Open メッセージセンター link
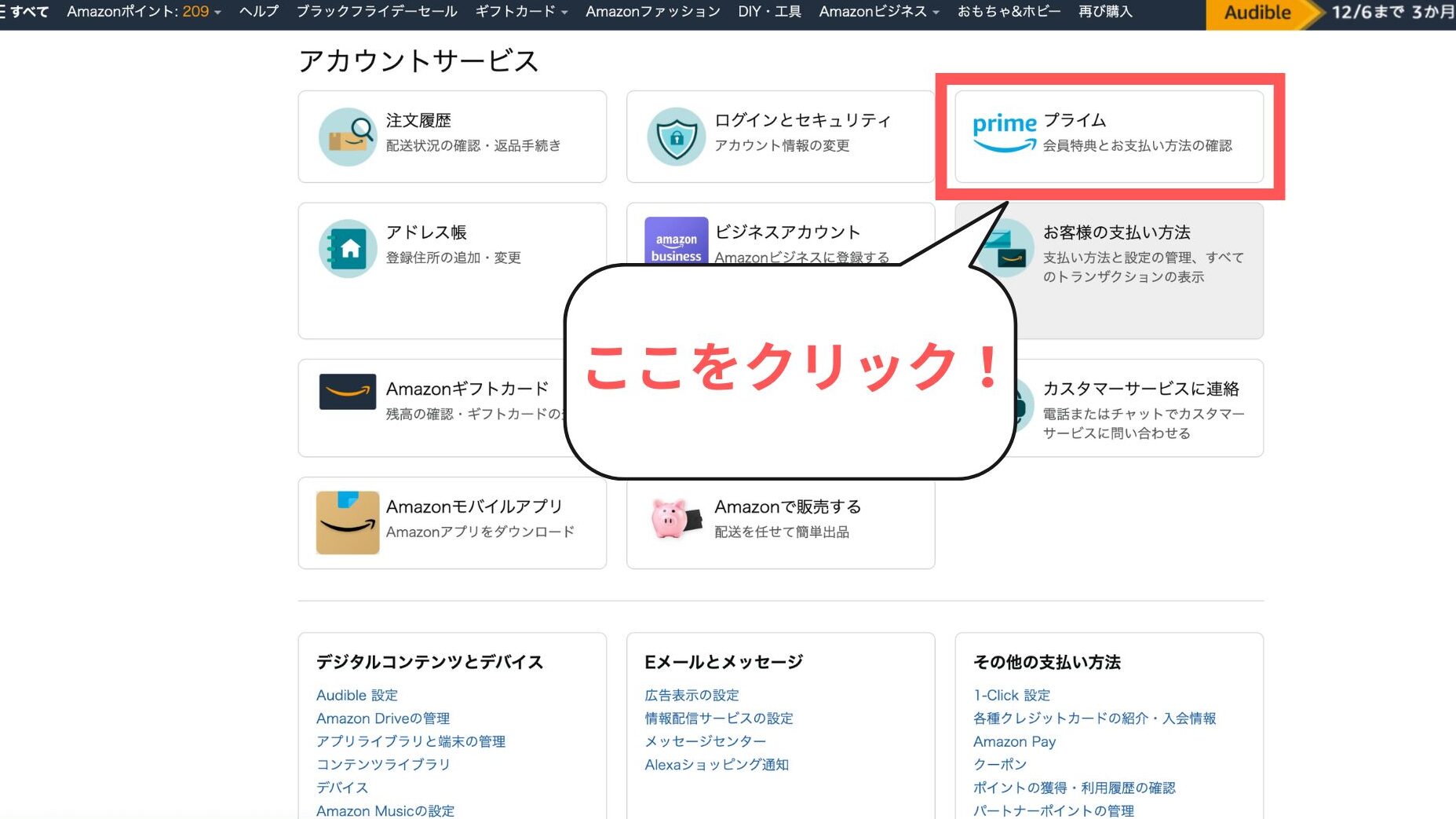Viewport: 1456px width, 819px height. pyautogui.click(x=705, y=741)
